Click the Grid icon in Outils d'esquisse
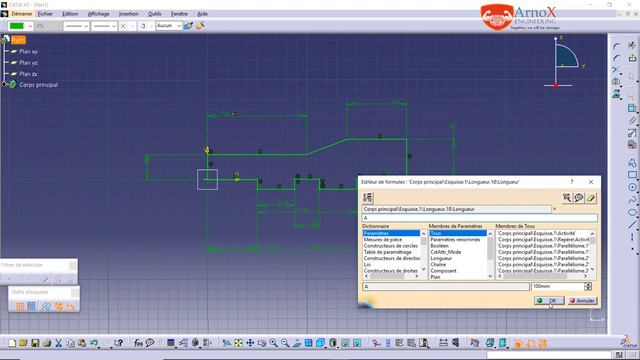 [20, 306]
